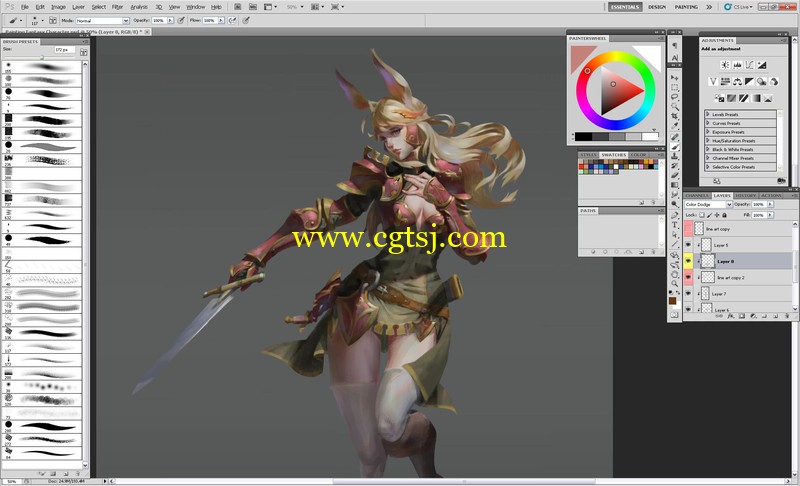Add a Brightness/Contrast adjustment
800x486 pixels.
tap(725, 65)
